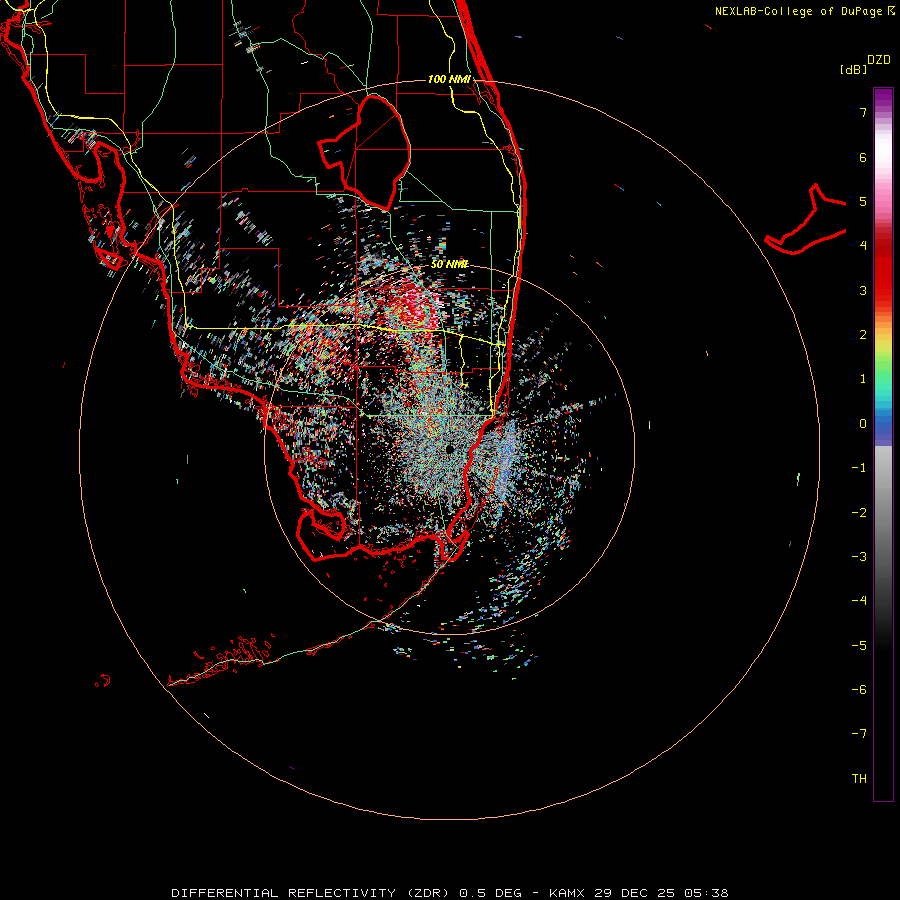Select the 4 dB tick label
The image size is (900, 900).
(863, 246)
